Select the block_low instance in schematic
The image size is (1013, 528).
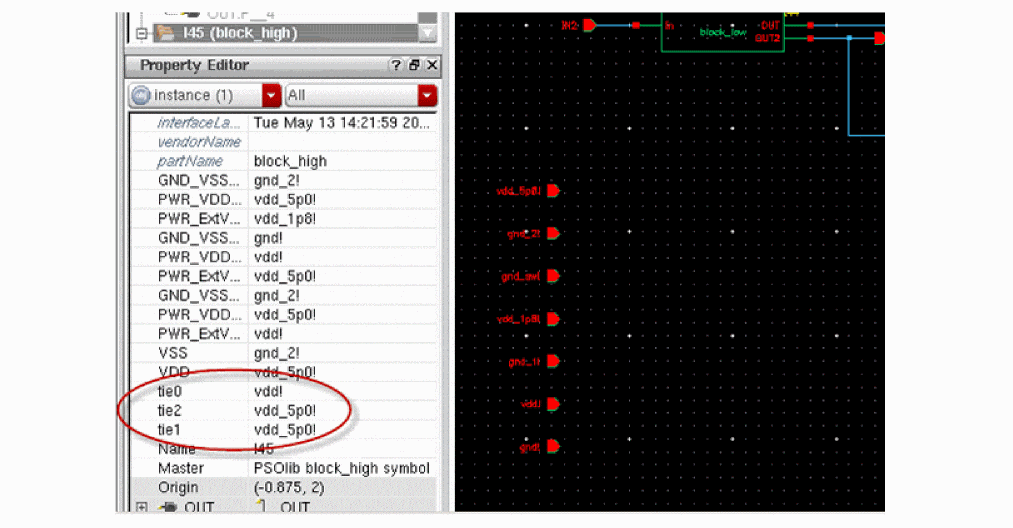pos(722,32)
